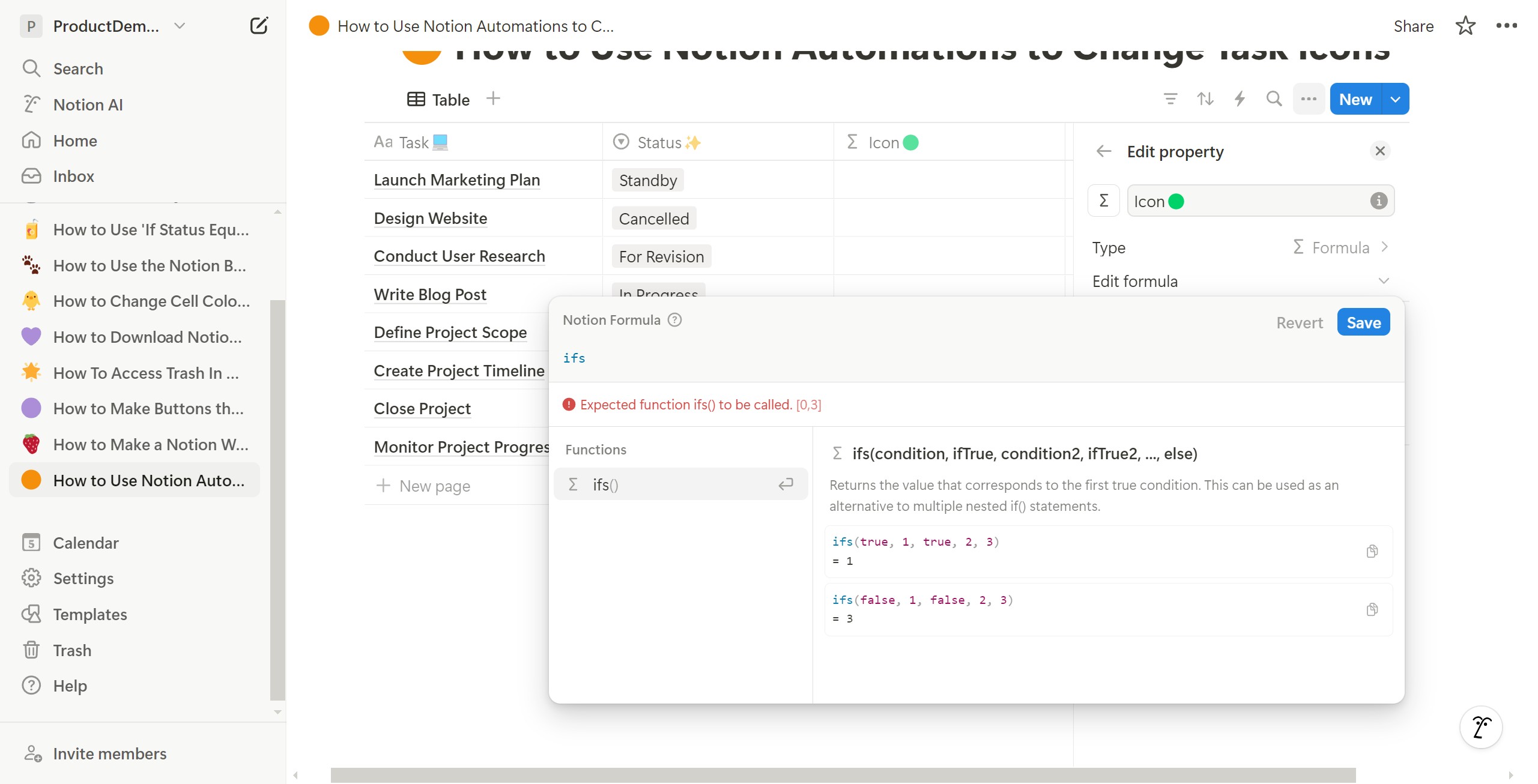
Task: Click the new page compose icon
Action: (258, 26)
